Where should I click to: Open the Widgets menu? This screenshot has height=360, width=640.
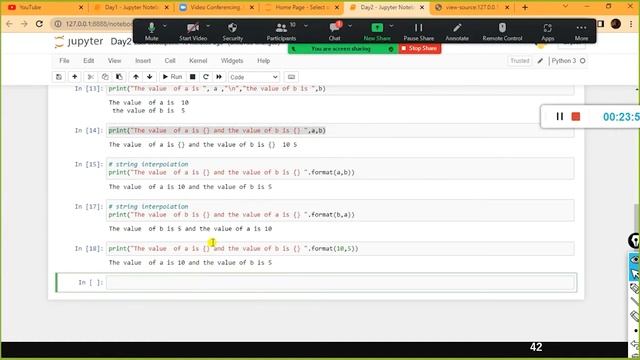click(x=232, y=61)
